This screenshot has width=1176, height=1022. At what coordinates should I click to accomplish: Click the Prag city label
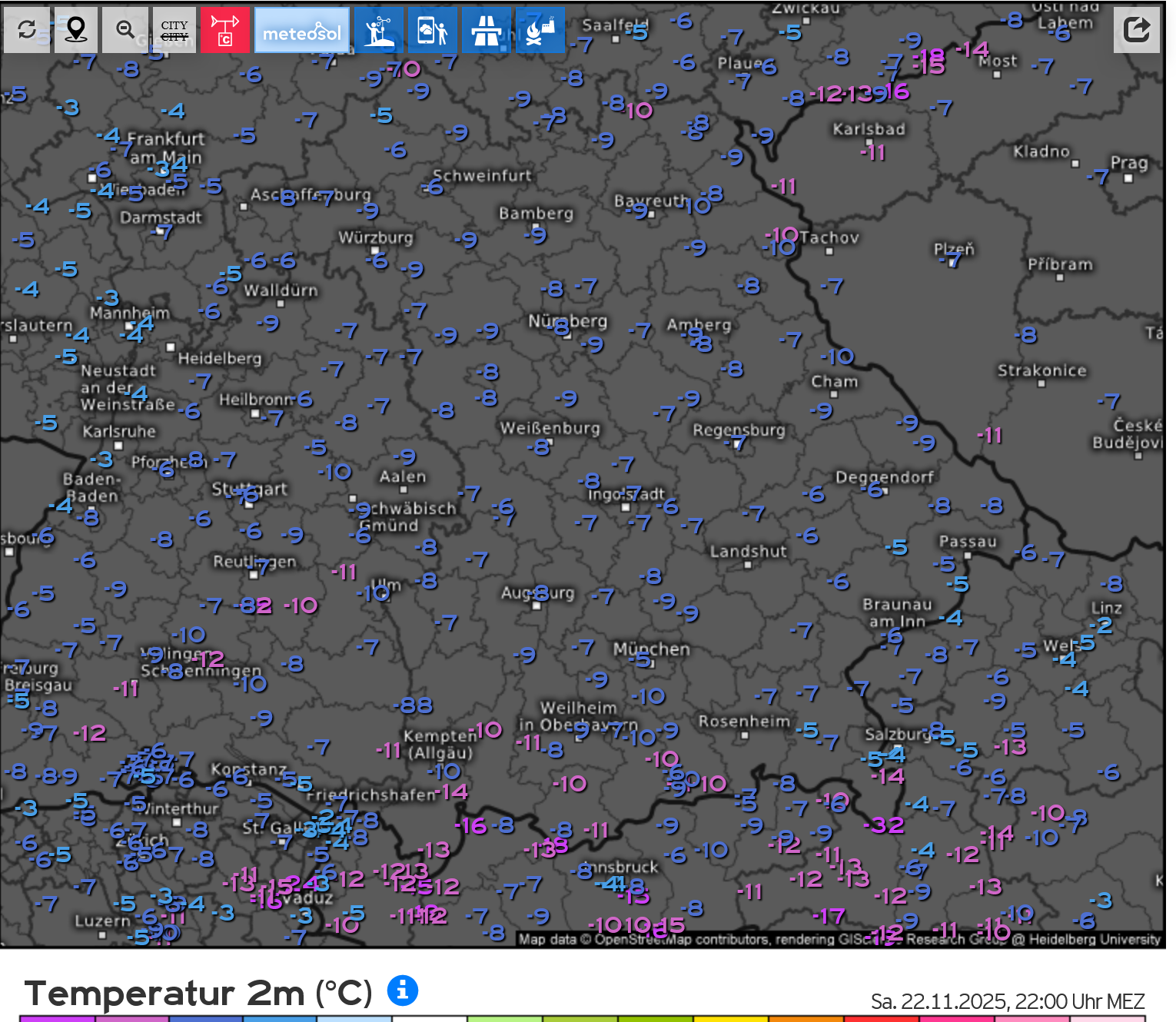click(x=1129, y=163)
